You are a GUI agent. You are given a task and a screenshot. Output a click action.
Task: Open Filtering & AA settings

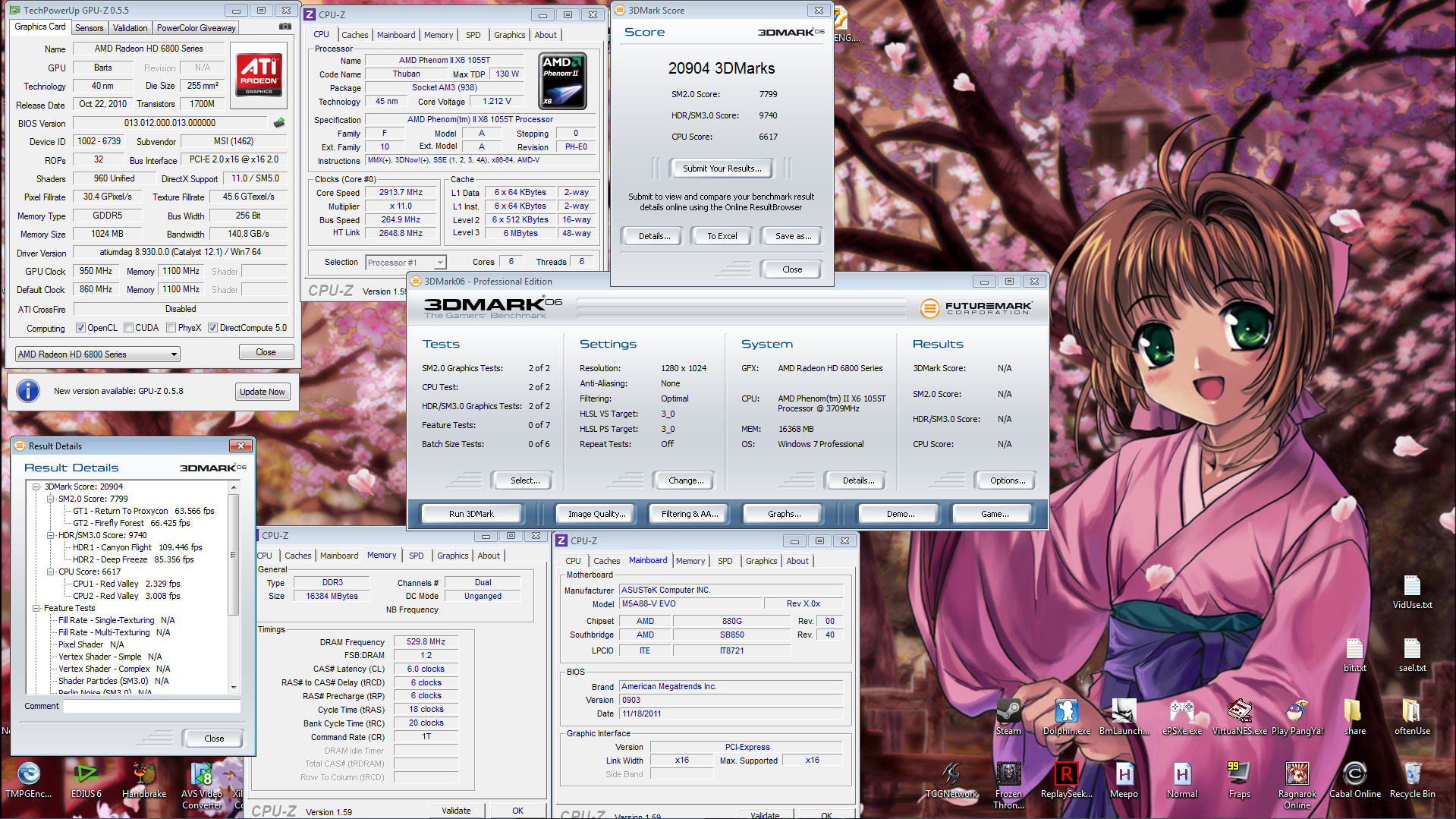point(689,514)
